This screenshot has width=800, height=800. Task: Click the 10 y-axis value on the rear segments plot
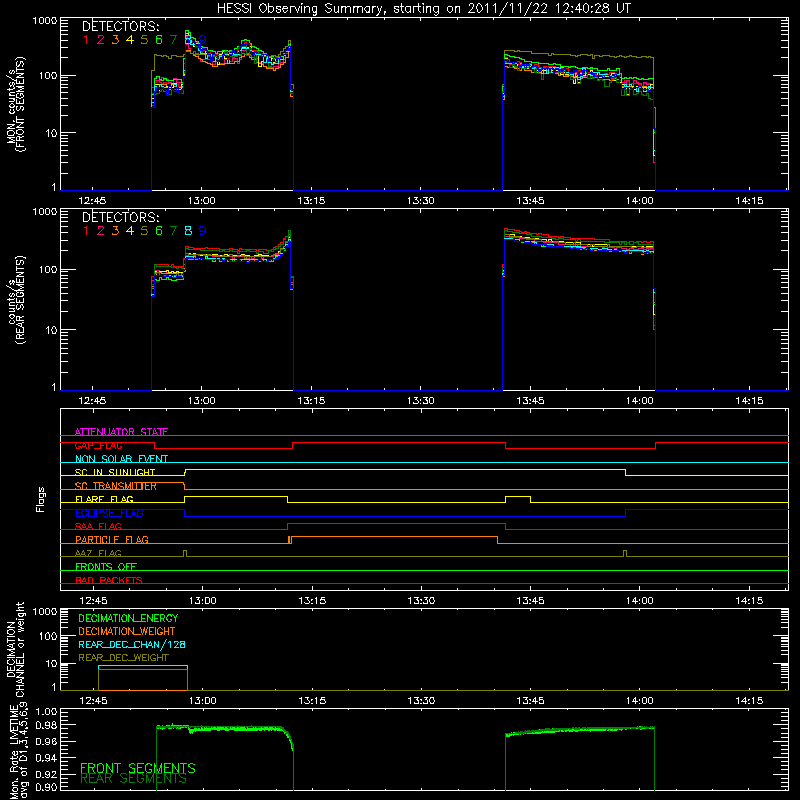[51, 330]
